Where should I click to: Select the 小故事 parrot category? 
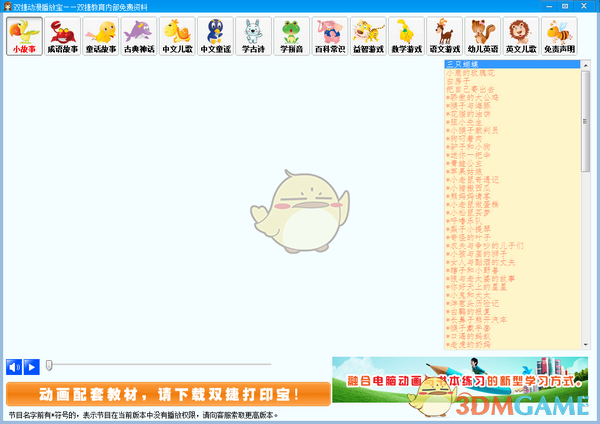(x=24, y=36)
